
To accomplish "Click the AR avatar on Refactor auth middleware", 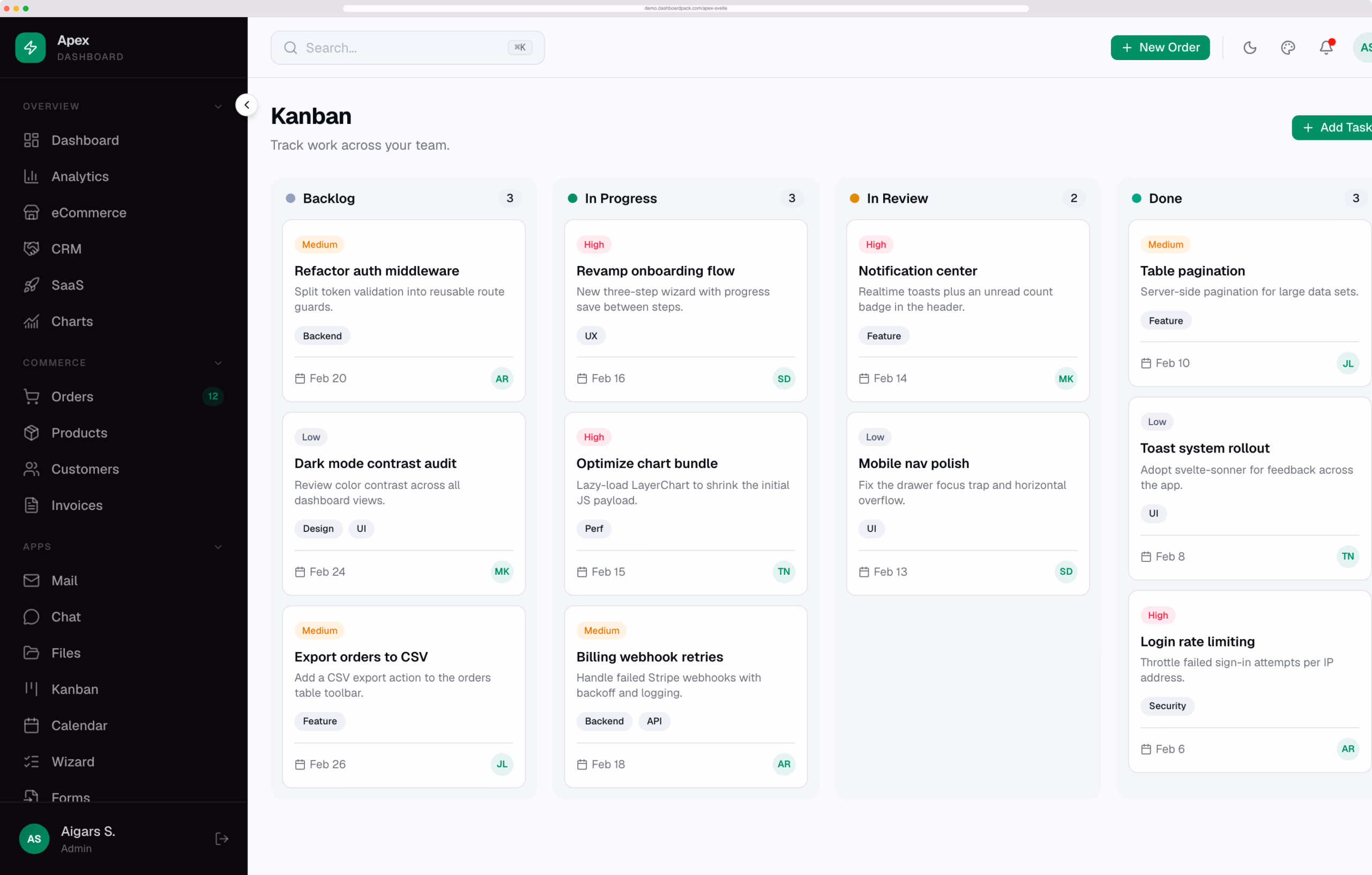I will click(502, 379).
